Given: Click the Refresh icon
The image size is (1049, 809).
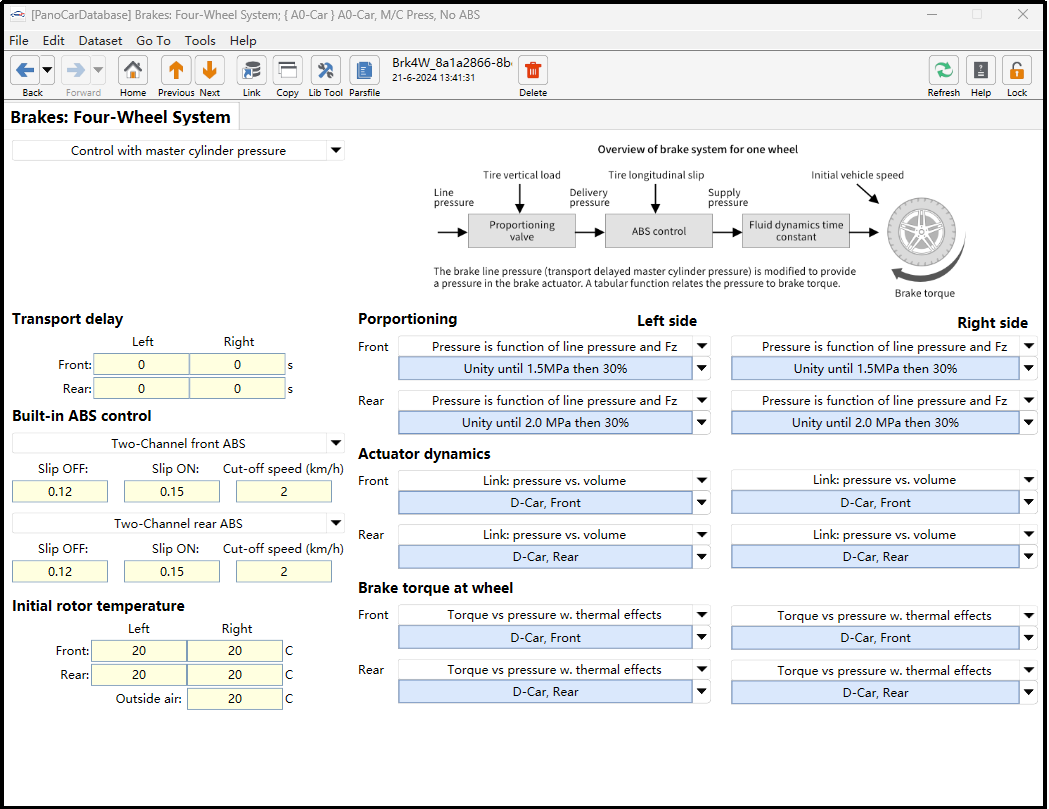Looking at the screenshot, I should [943, 70].
